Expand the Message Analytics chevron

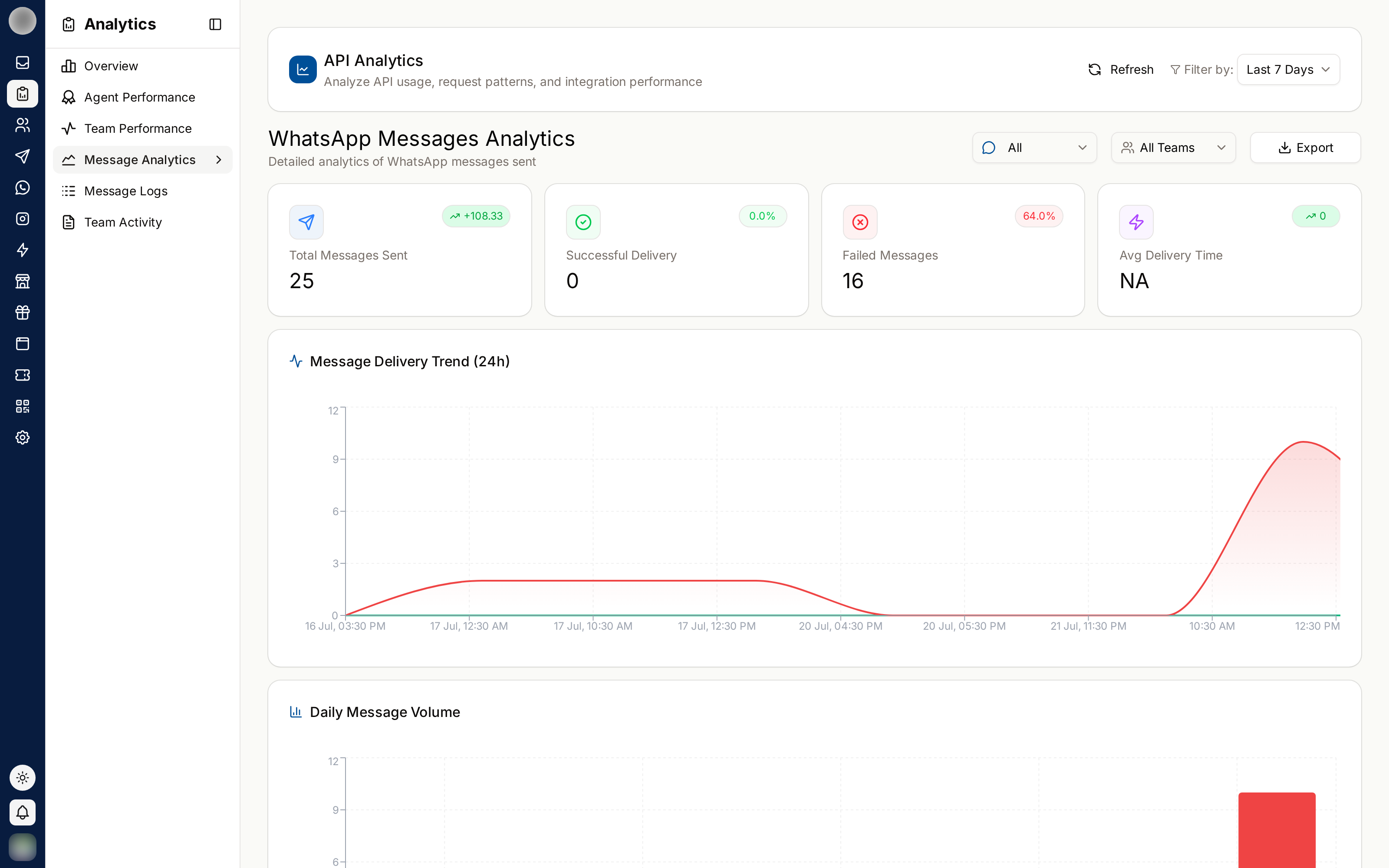point(219,160)
